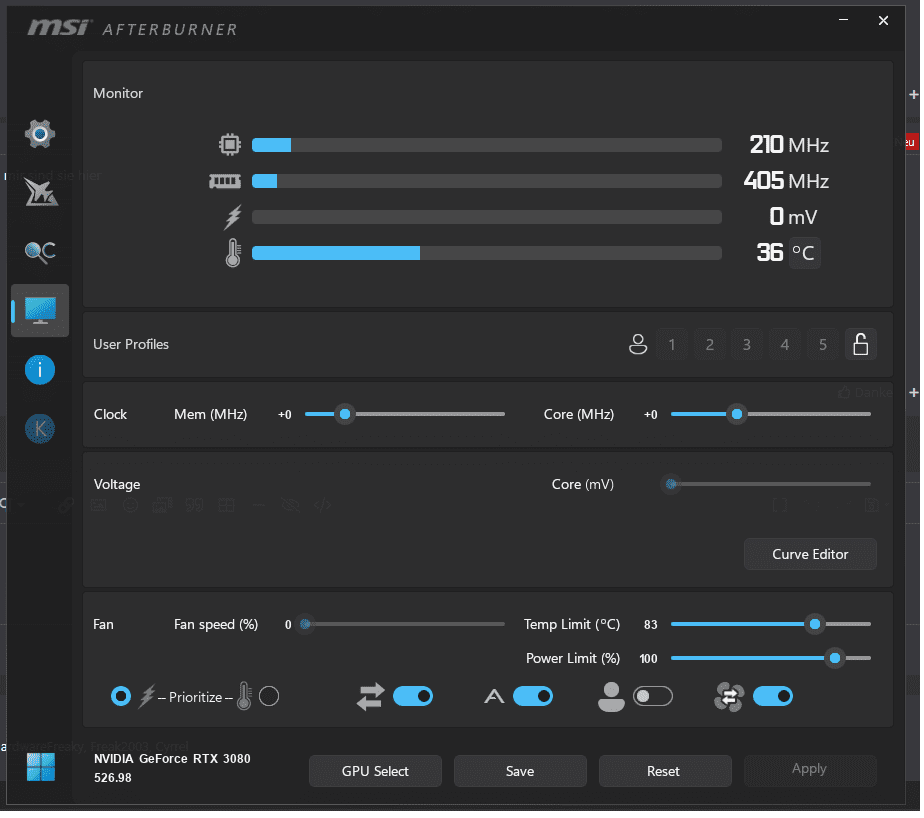Click the user-defined fan person icon
924x818 pixels.
[x=612, y=698]
